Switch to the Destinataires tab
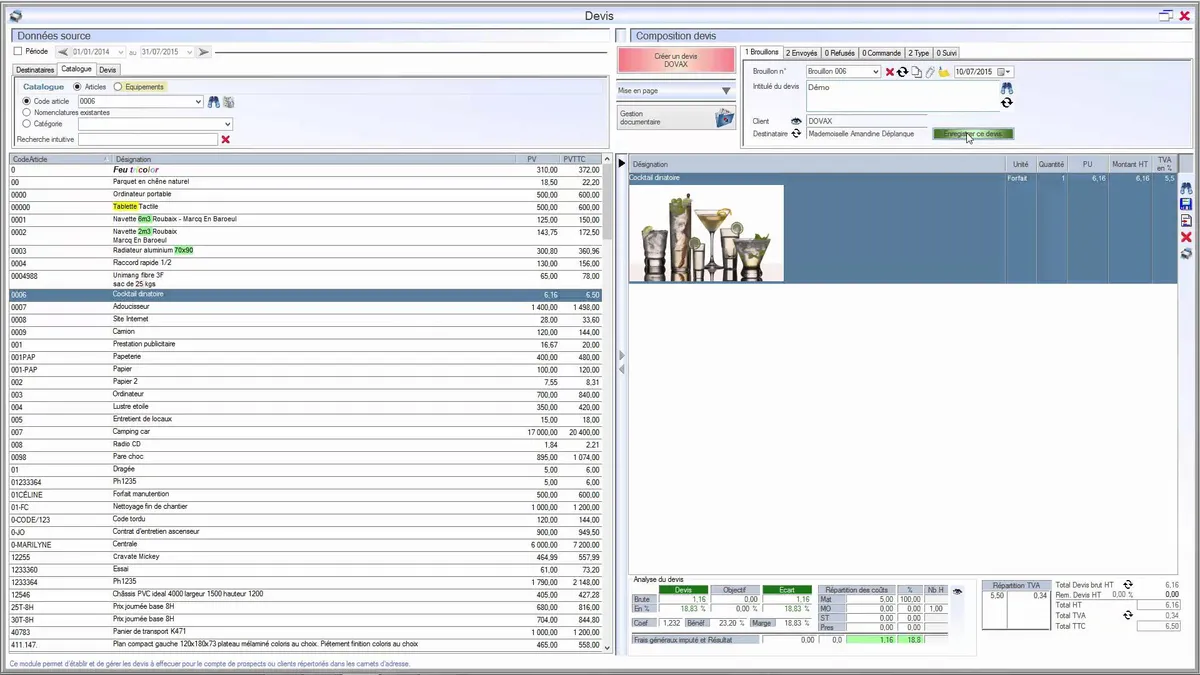Viewport: 1200px width, 675px height. 34,70
